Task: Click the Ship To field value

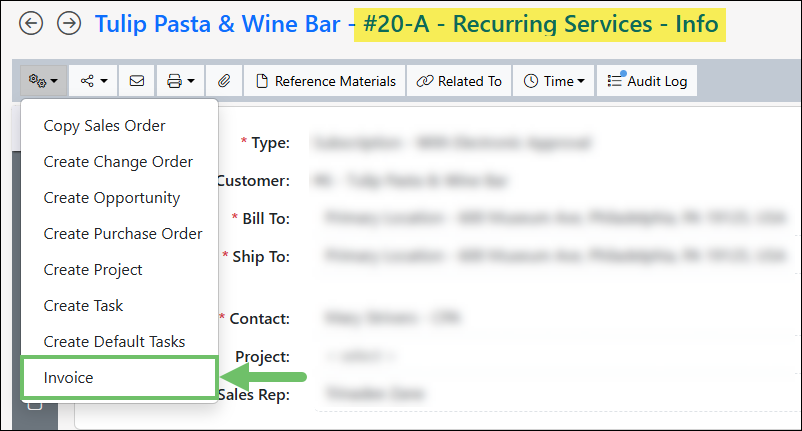Action: (x=555, y=256)
